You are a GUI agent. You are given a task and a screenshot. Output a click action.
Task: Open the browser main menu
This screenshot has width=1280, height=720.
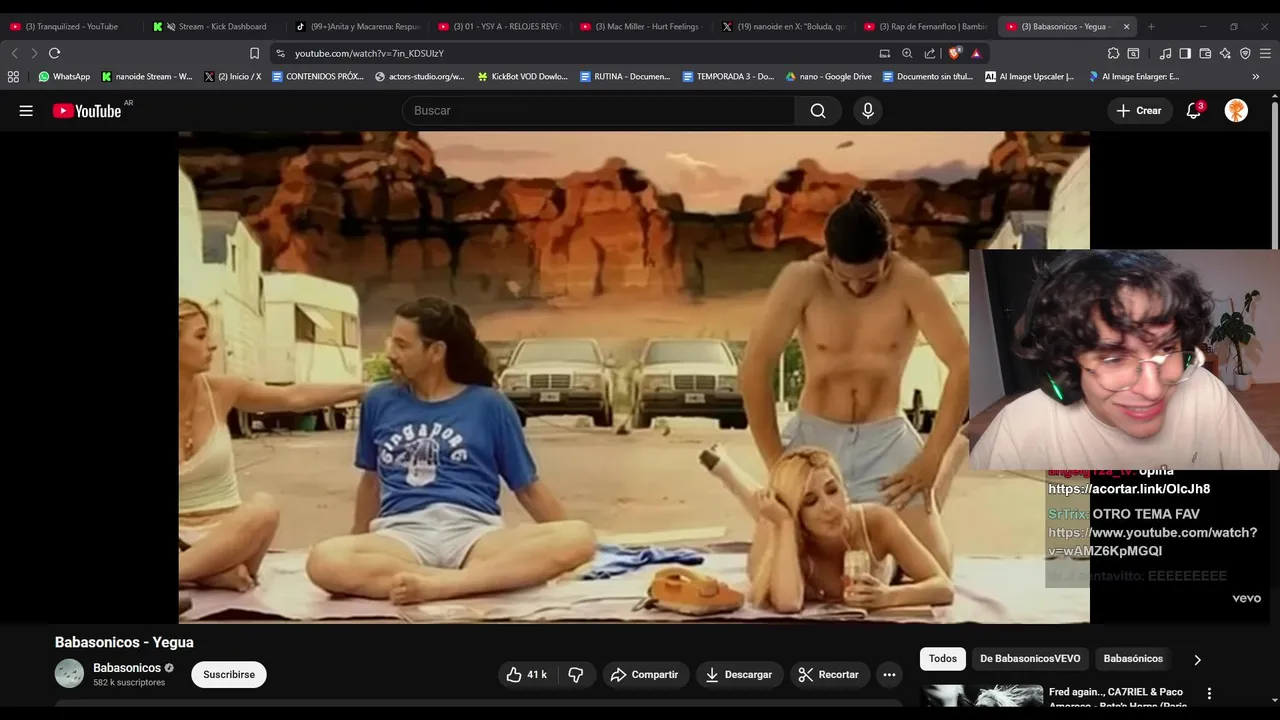(x=1265, y=53)
